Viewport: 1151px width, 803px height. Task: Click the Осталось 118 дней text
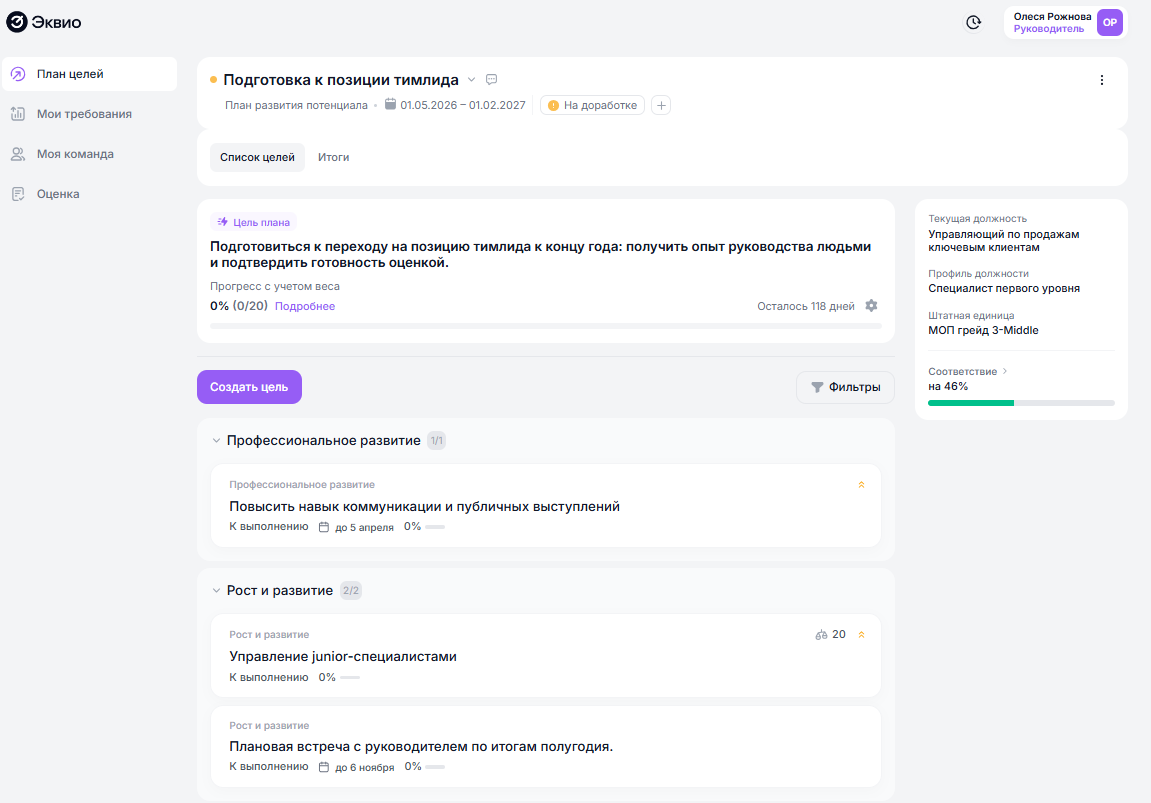click(x=805, y=306)
